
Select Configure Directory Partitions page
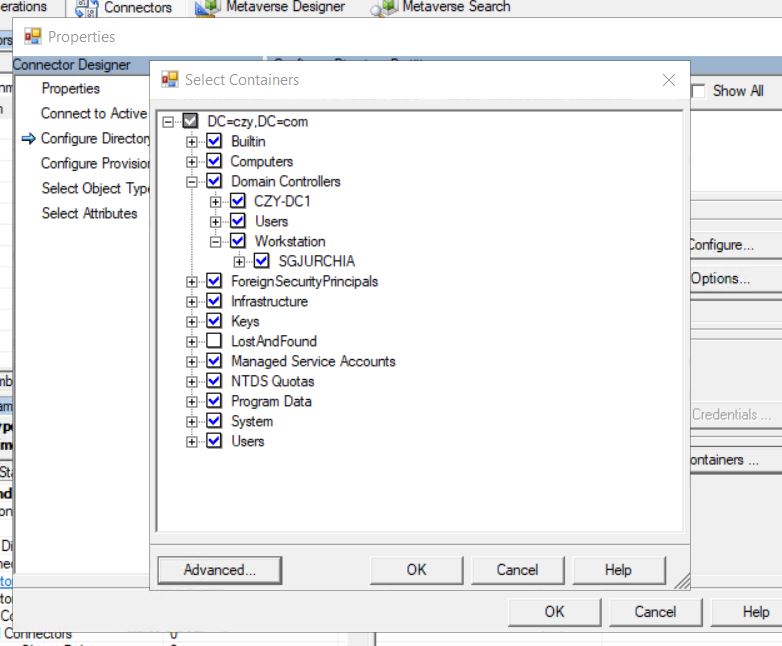coord(95,138)
